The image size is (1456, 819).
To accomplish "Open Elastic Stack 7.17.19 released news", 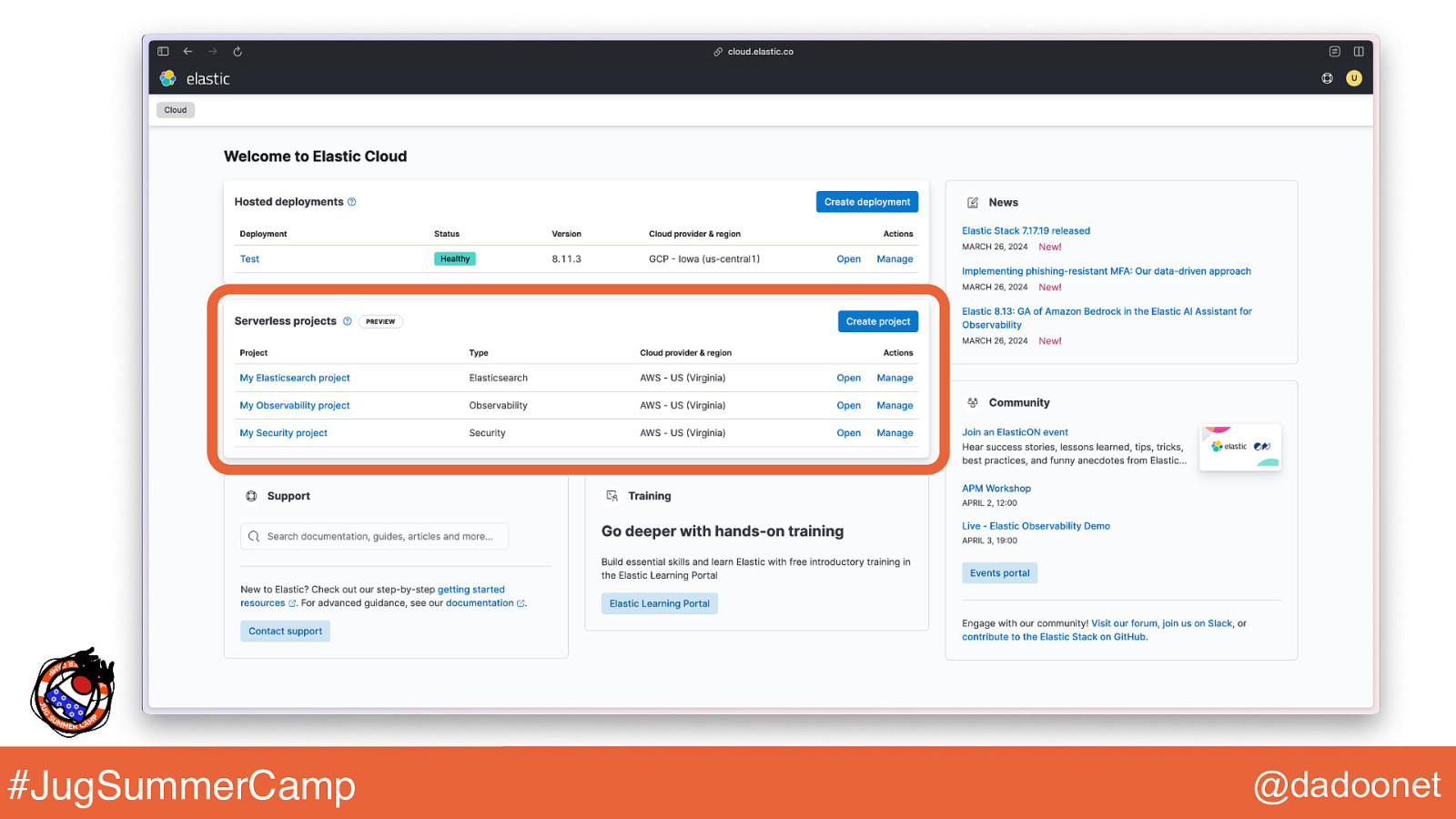I will 1026,231.
